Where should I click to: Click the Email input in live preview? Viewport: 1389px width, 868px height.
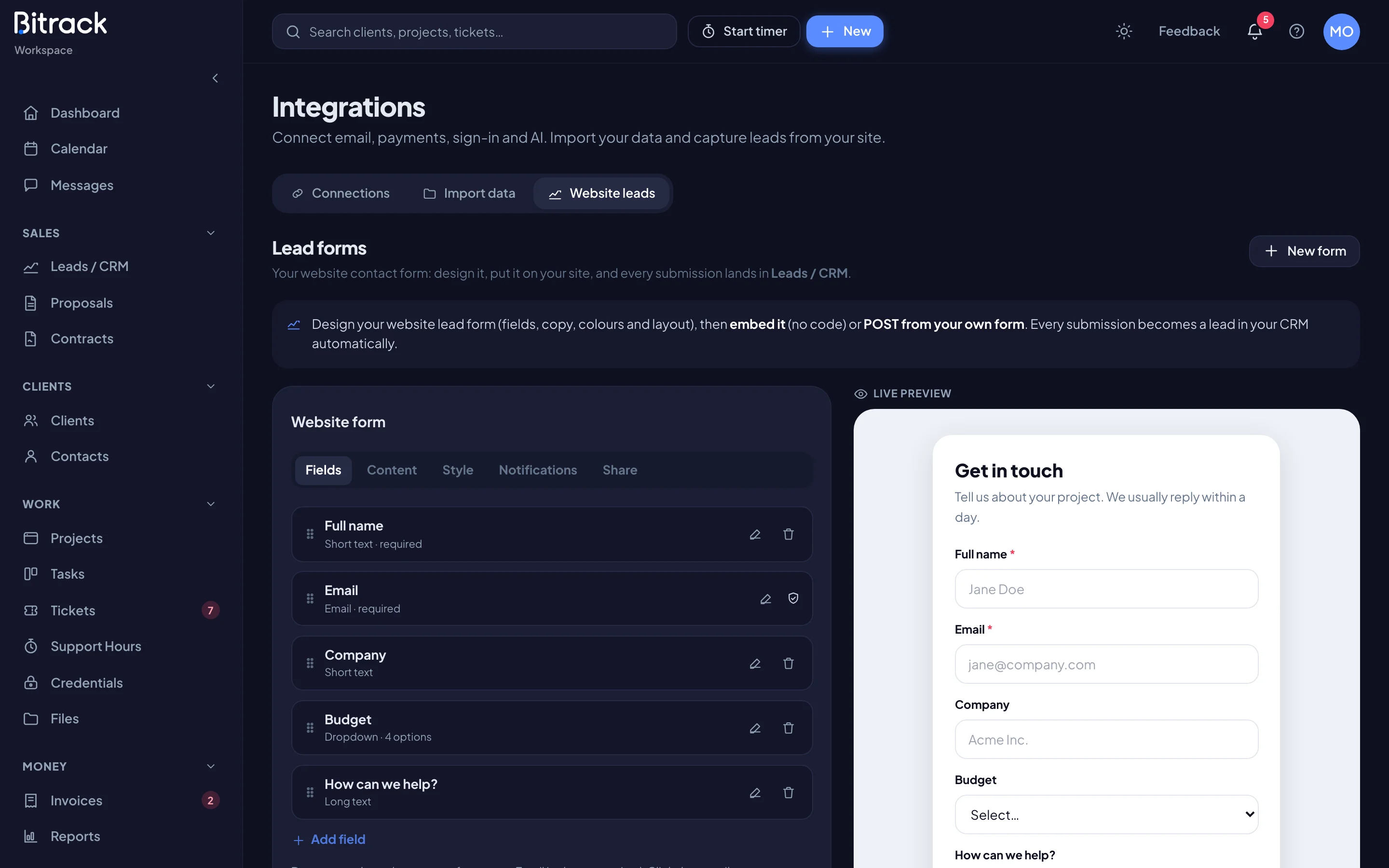(x=1106, y=664)
